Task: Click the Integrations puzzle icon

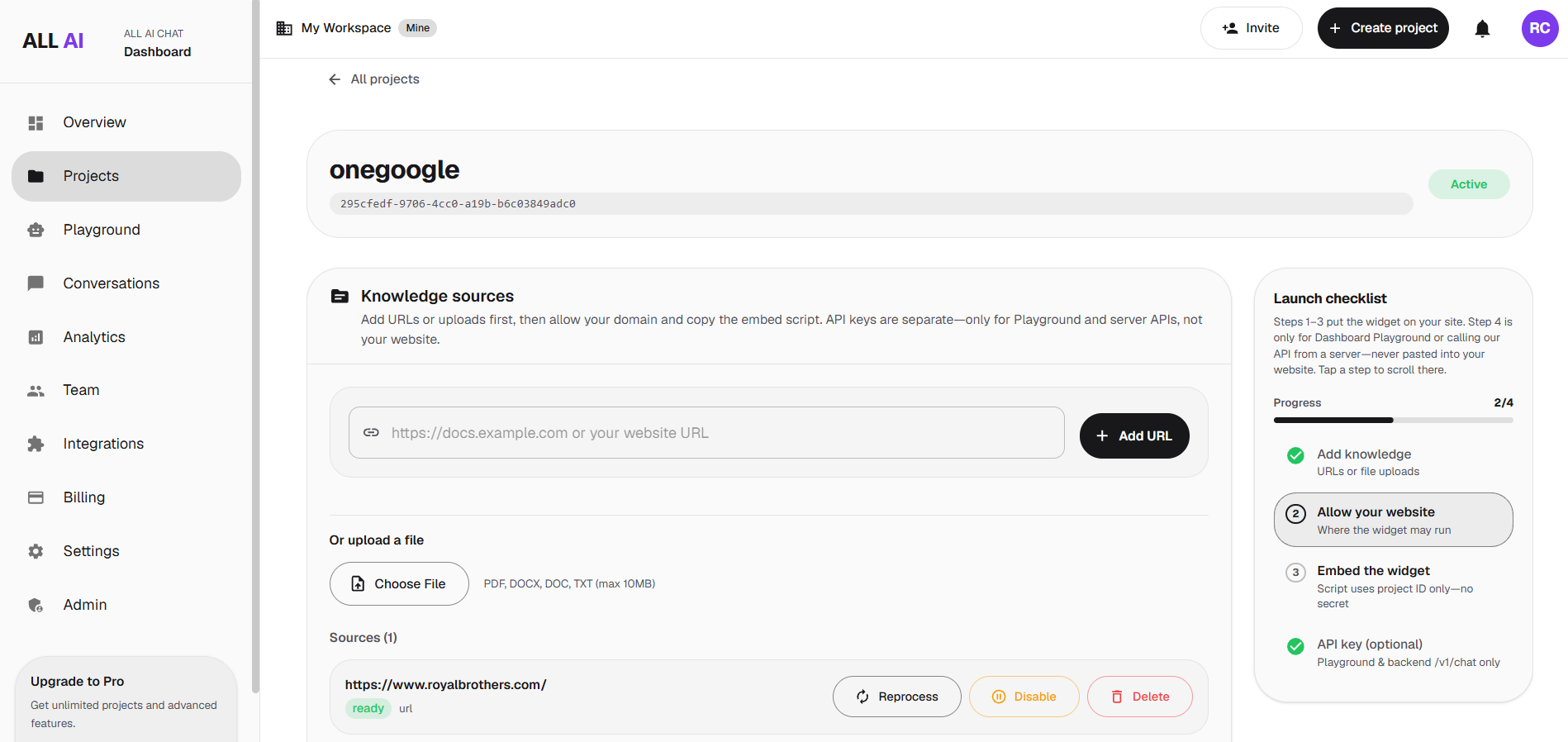Action: click(36, 444)
